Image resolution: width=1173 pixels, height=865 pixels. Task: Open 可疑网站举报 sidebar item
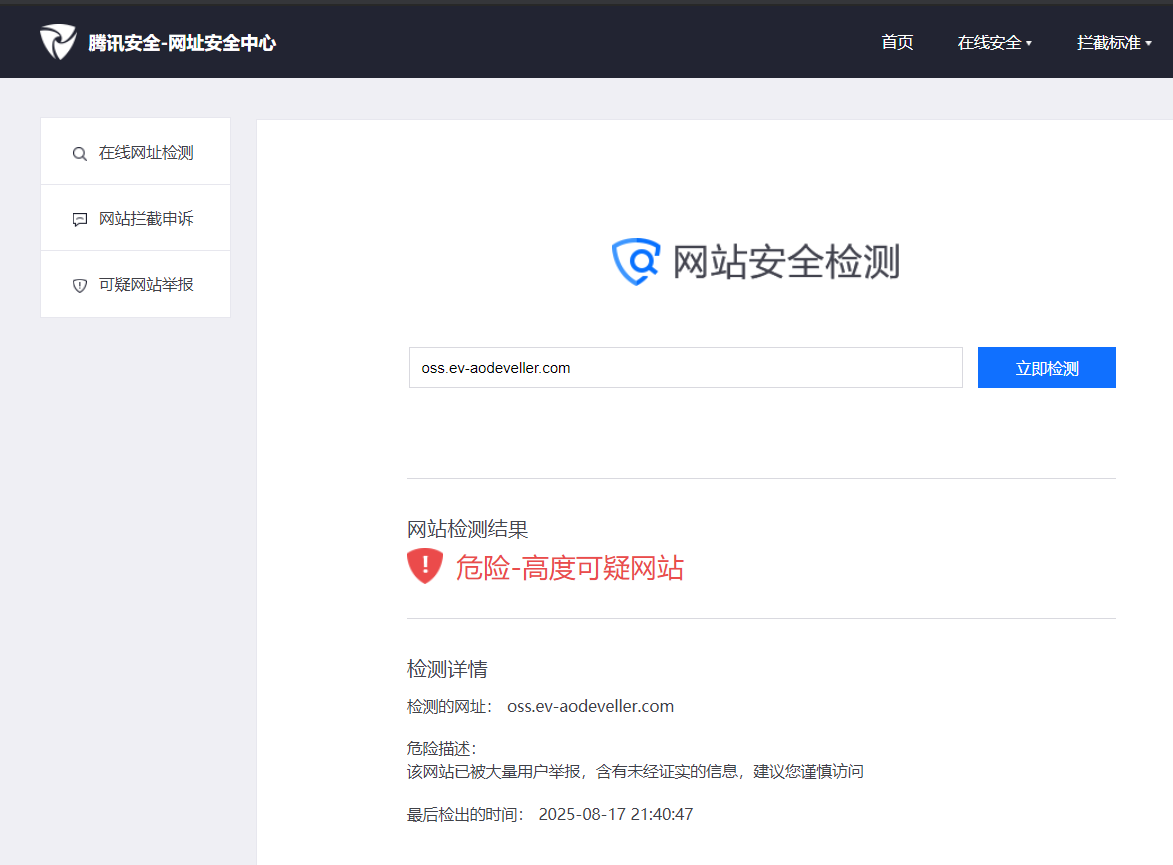point(135,284)
